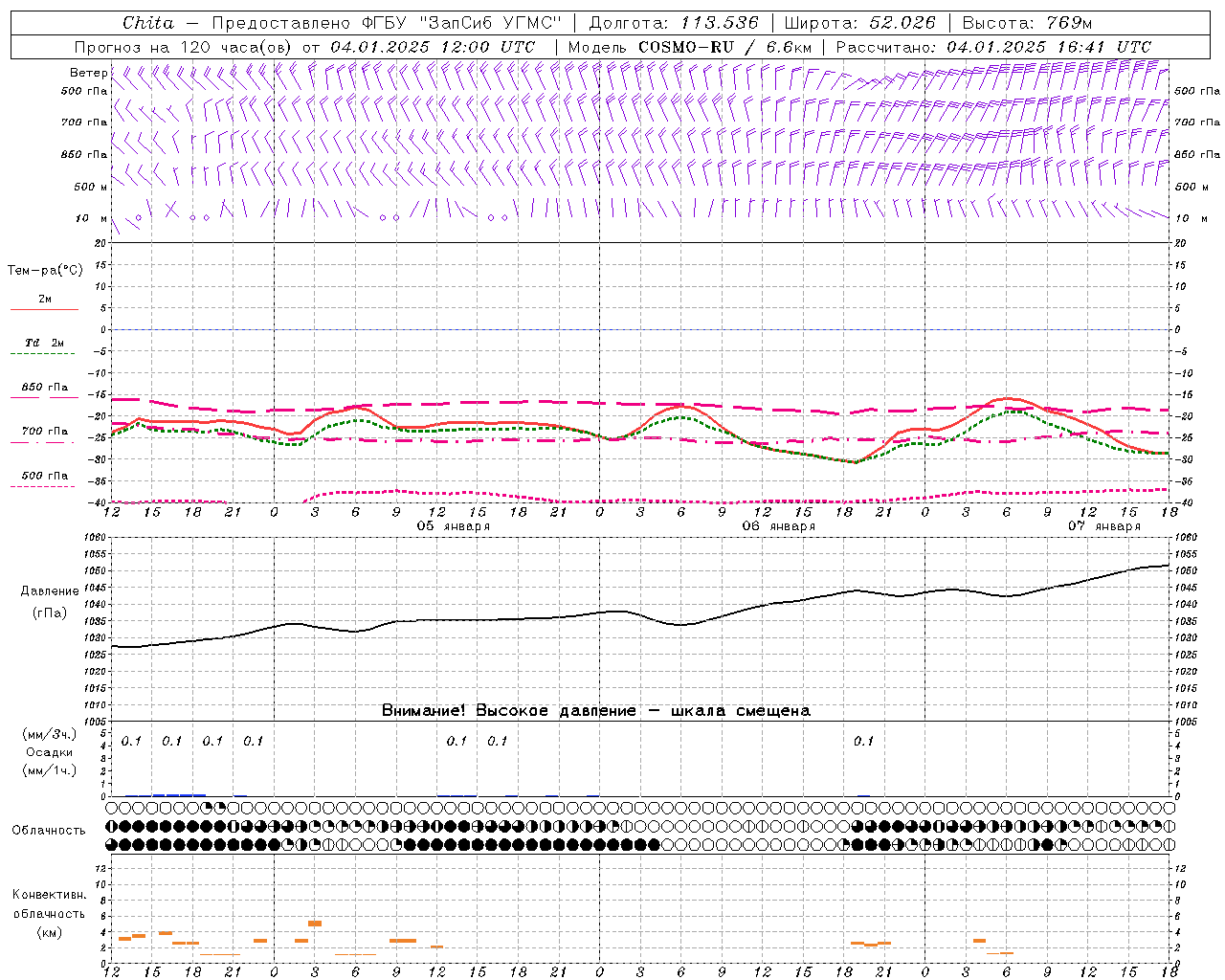The height and width of the screenshot is (980, 1225).
Task: Click the highest orange convective cloud bar
Action: click(x=315, y=924)
